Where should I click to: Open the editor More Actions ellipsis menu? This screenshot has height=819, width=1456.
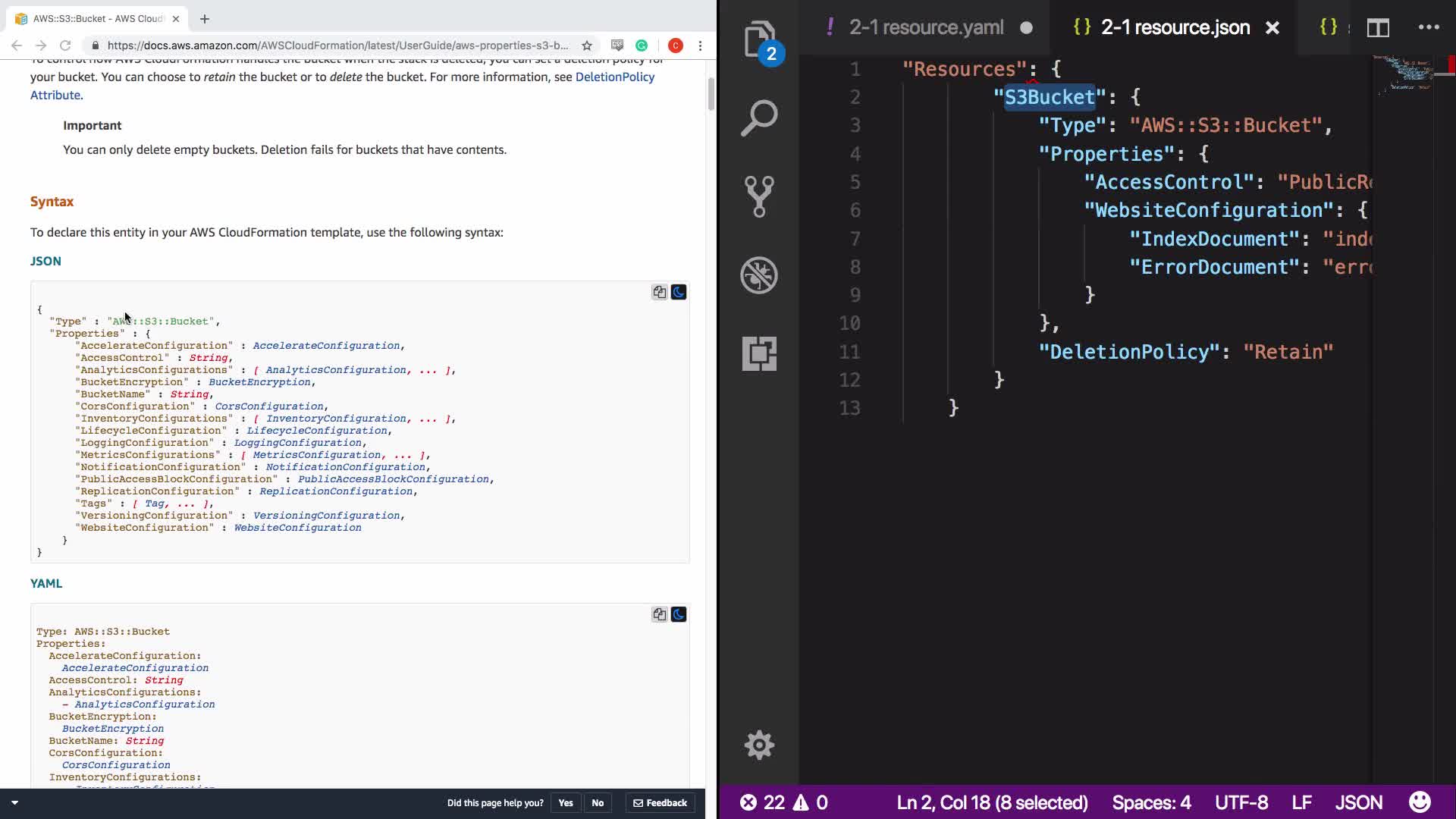[x=1429, y=27]
